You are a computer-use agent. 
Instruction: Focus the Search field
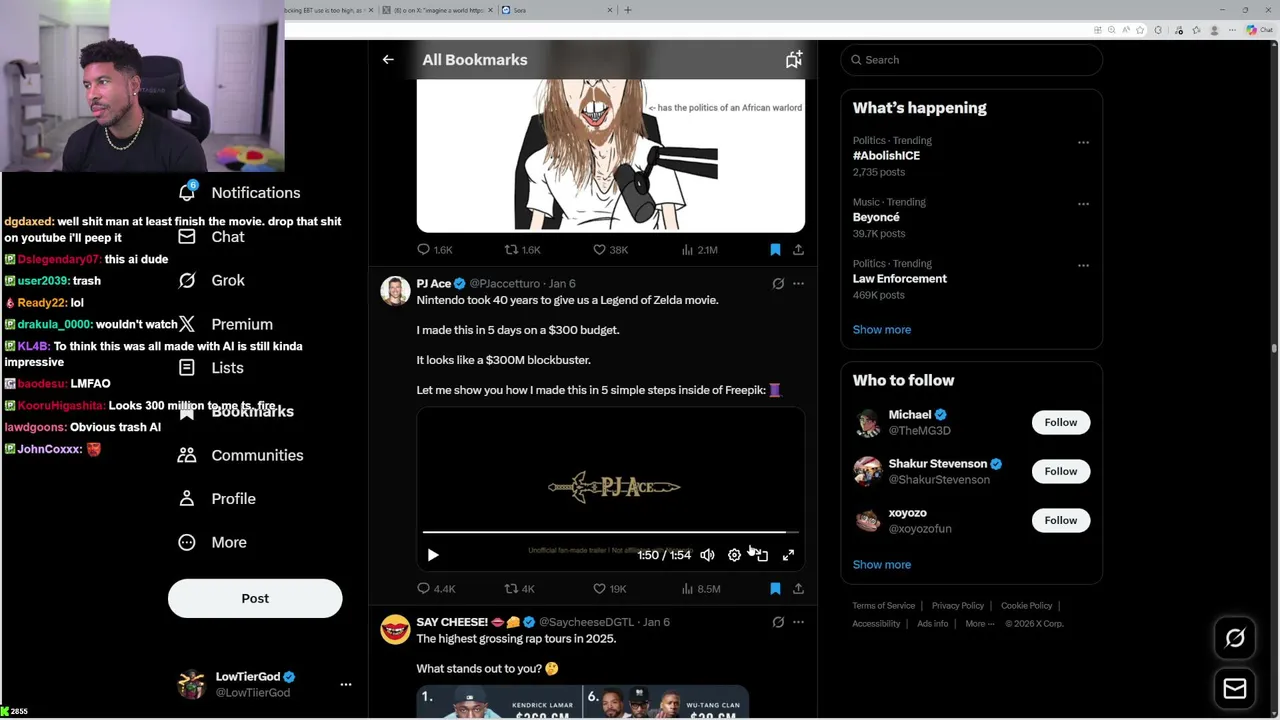[x=971, y=60]
